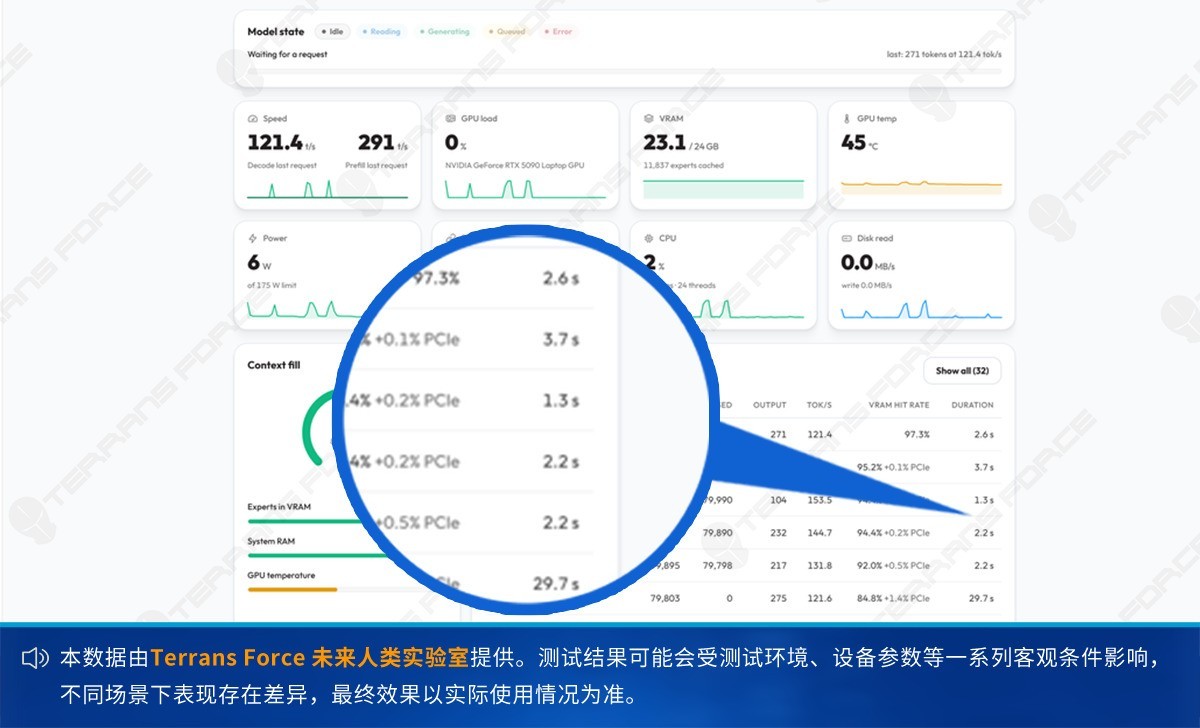This screenshot has height=728, width=1200.
Task: Click the '84.8% +1.4% PCIe' table cell
Action: [894, 598]
